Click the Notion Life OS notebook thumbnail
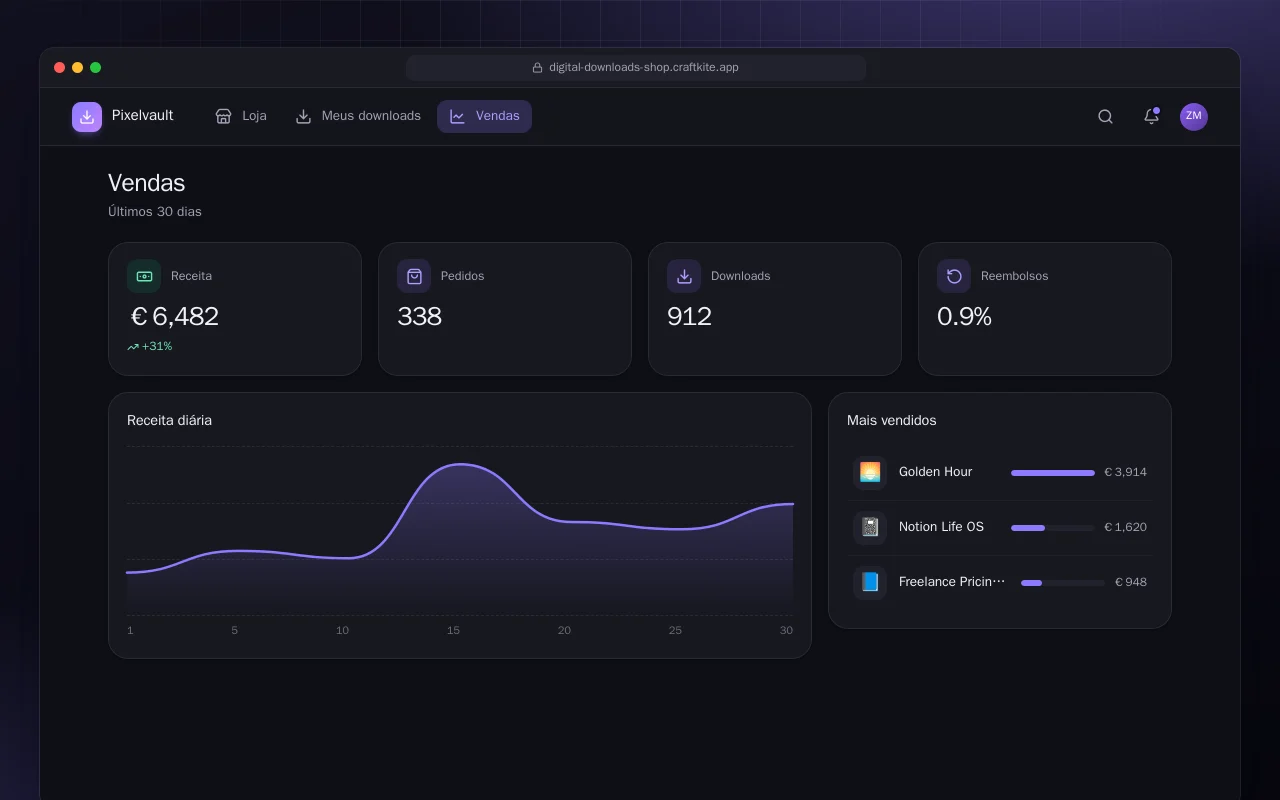The height and width of the screenshot is (800, 1280). point(870,527)
